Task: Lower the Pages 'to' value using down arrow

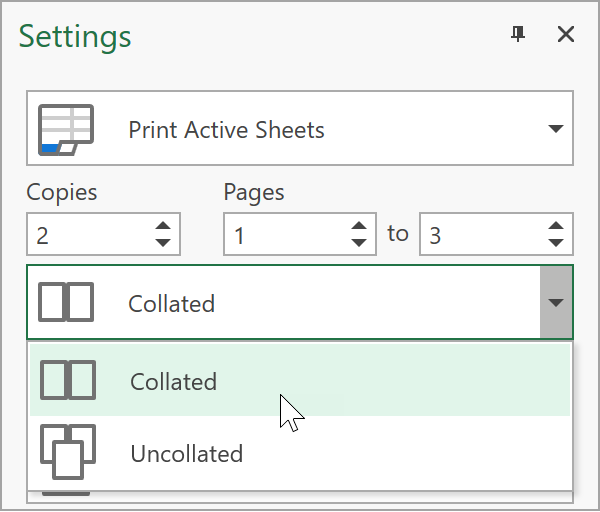Action: pyautogui.click(x=556, y=243)
